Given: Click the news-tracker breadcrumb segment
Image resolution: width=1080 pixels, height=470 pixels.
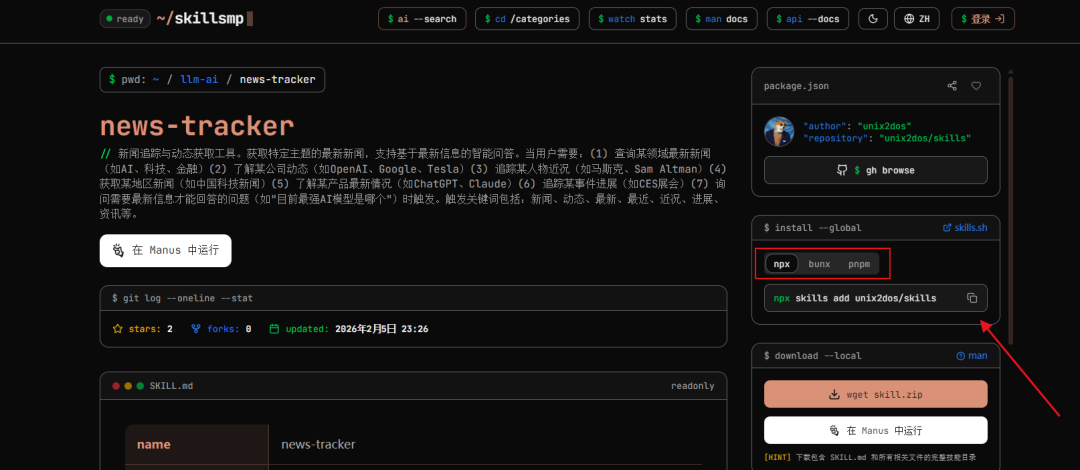Looking at the screenshot, I should pyautogui.click(x=278, y=79).
